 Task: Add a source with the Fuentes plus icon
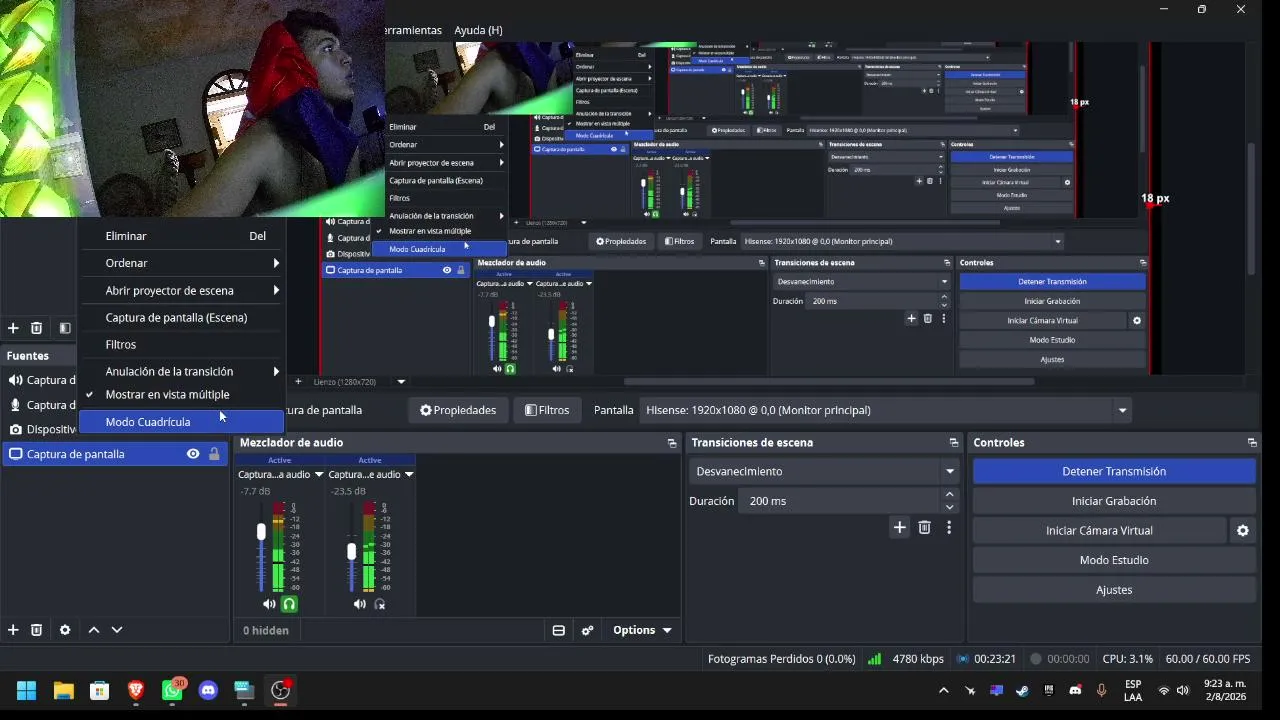point(13,630)
